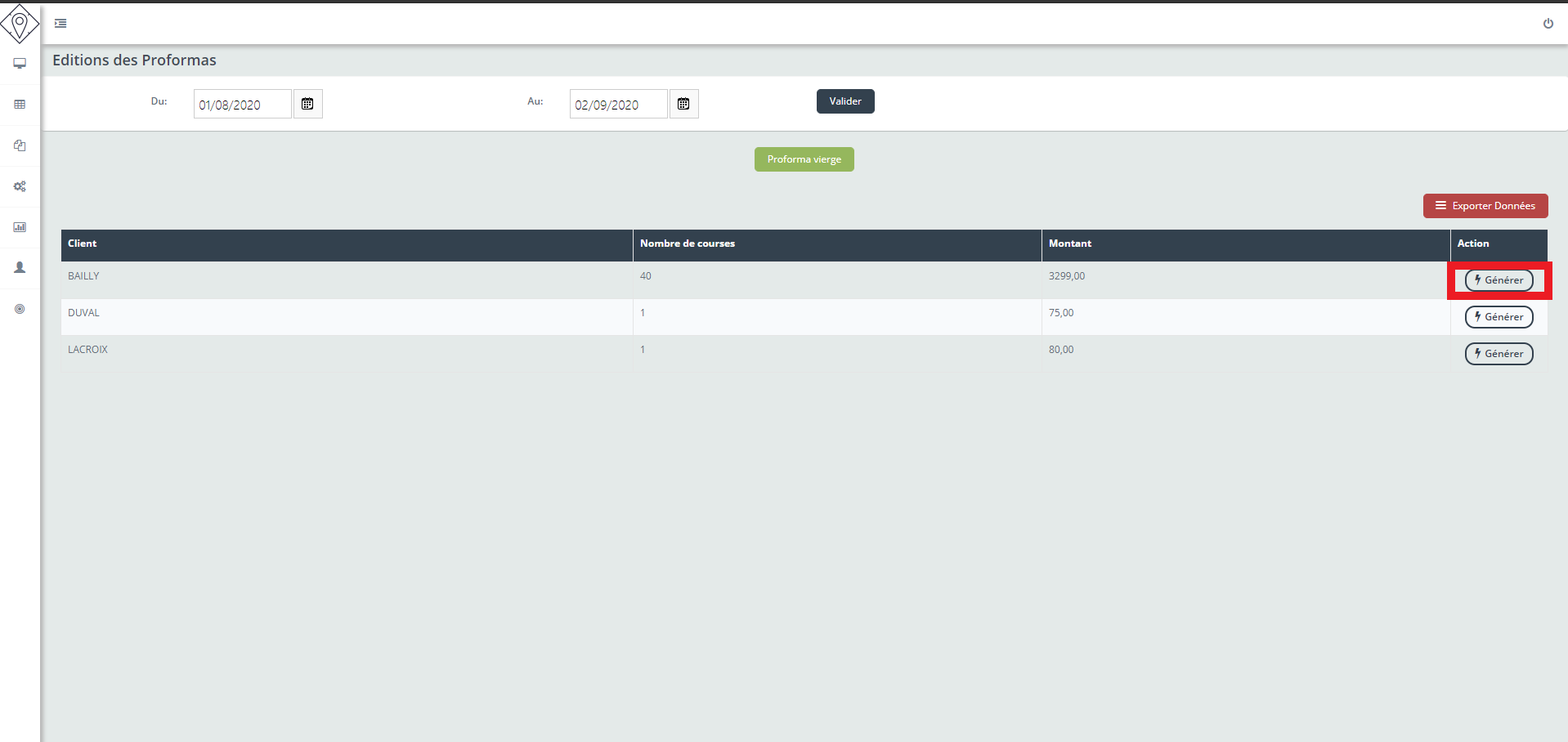Click the power logout icon
Image resolution: width=1568 pixels, height=742 pixels.
tap(1548, 24)
